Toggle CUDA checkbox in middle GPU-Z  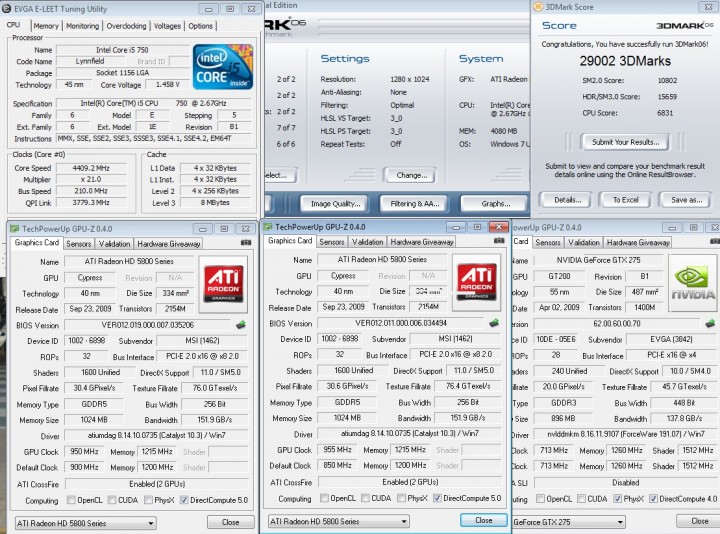click(366, 498)
